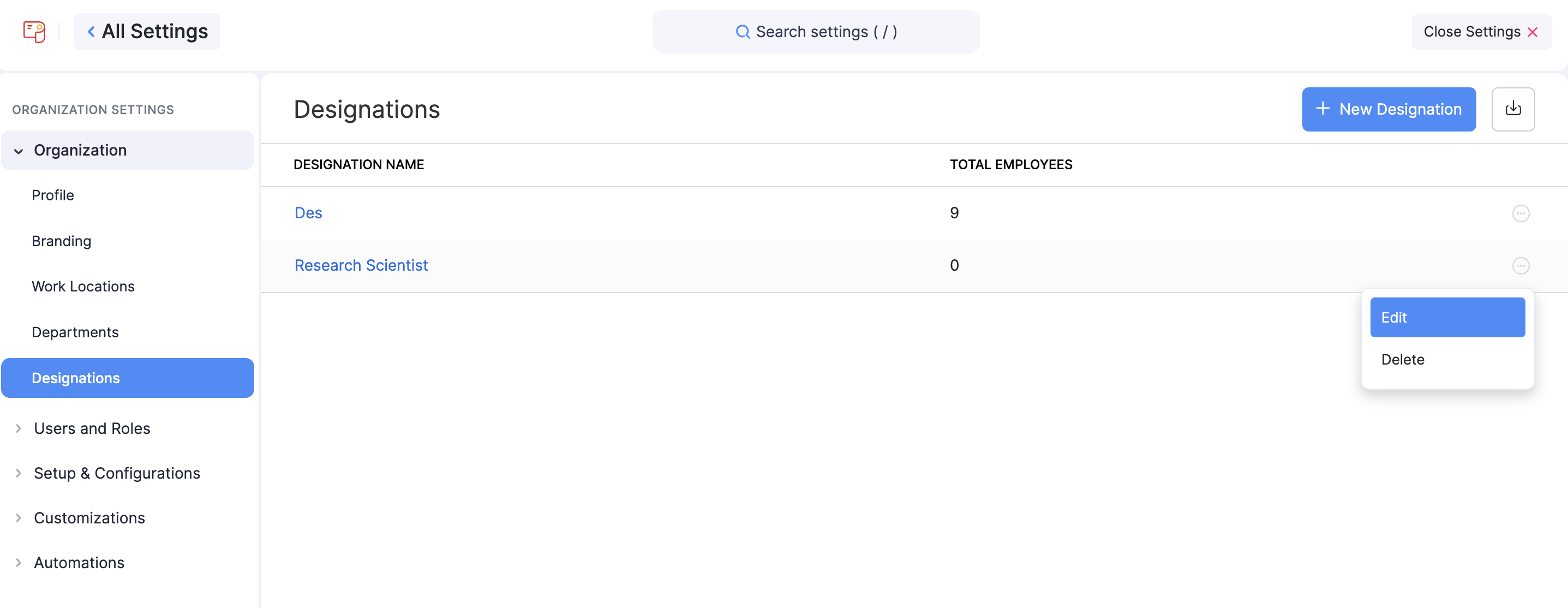Viewport: 1568px width, 608px height.
Task: Choose Delete in the context menu
Action: pos(1403,360)
